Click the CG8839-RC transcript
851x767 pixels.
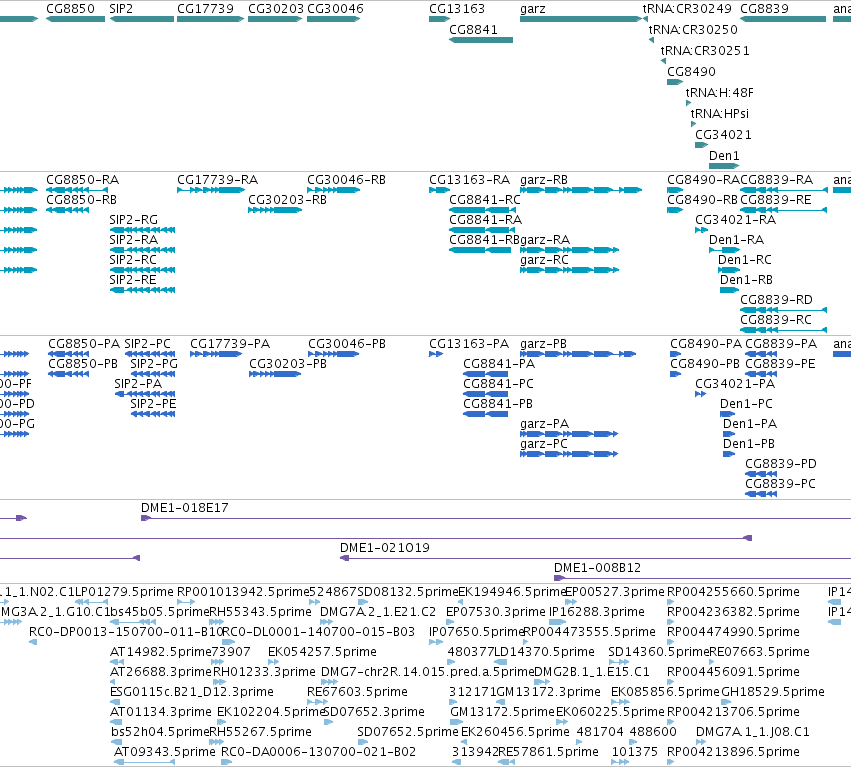point(784,330)
